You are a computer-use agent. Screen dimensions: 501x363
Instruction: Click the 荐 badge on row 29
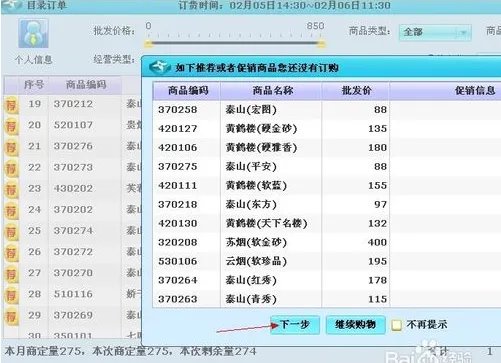coord(11,317)
